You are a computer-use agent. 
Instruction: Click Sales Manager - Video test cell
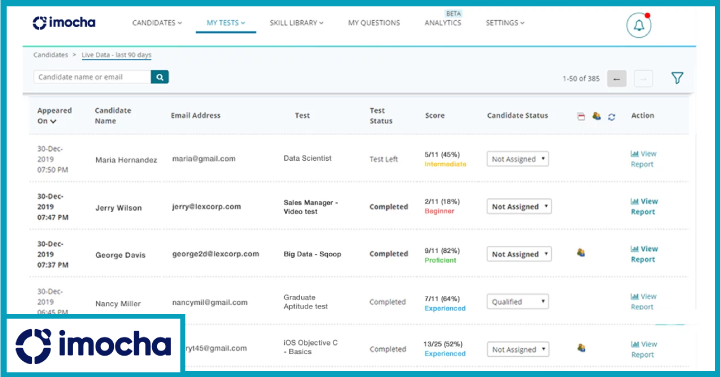tap(310, 207)
